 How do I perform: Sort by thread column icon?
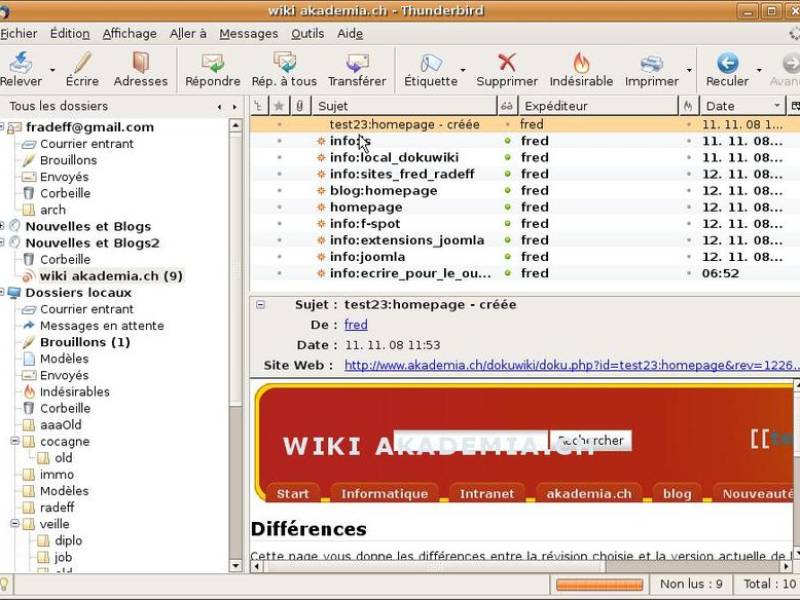point(259,106)
